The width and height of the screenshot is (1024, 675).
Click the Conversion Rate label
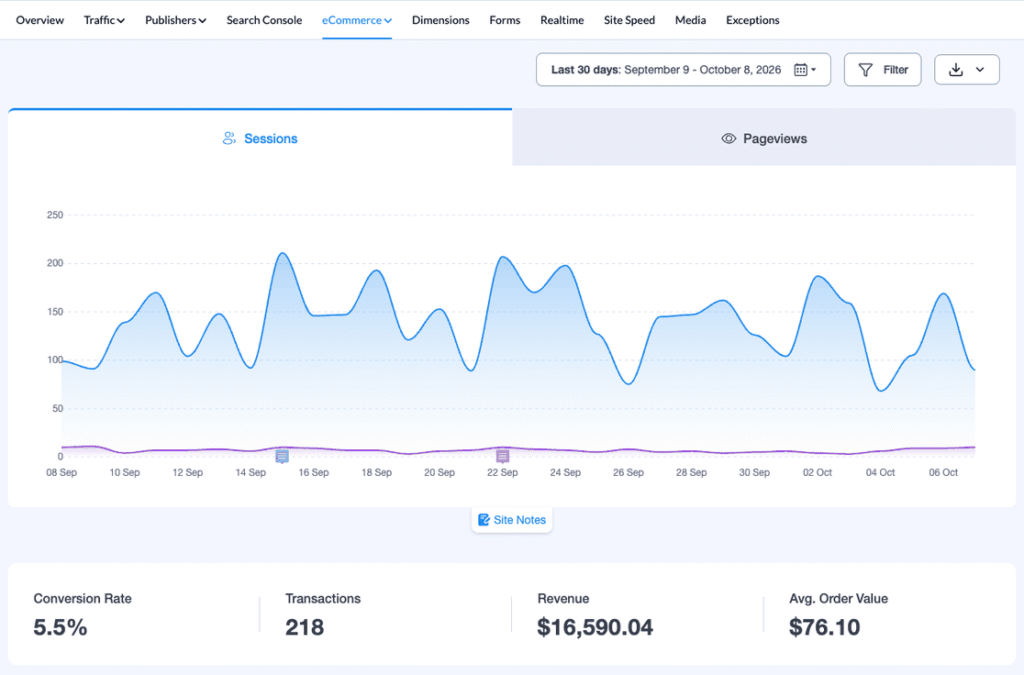[x=82, y=599]
